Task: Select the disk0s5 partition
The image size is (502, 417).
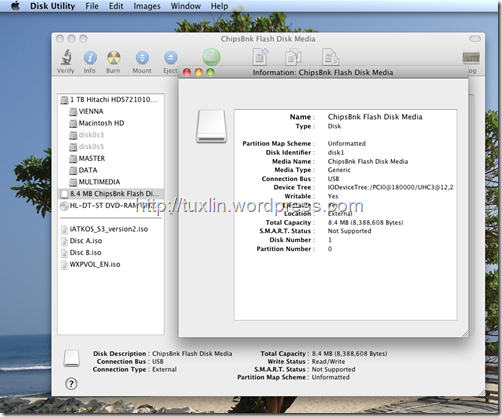Action: 111,147
